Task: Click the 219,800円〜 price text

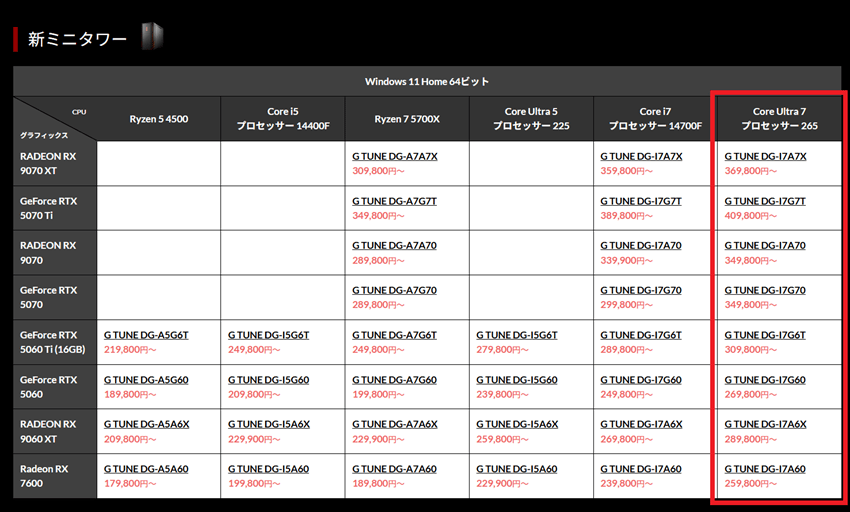Action: (130, 350)
